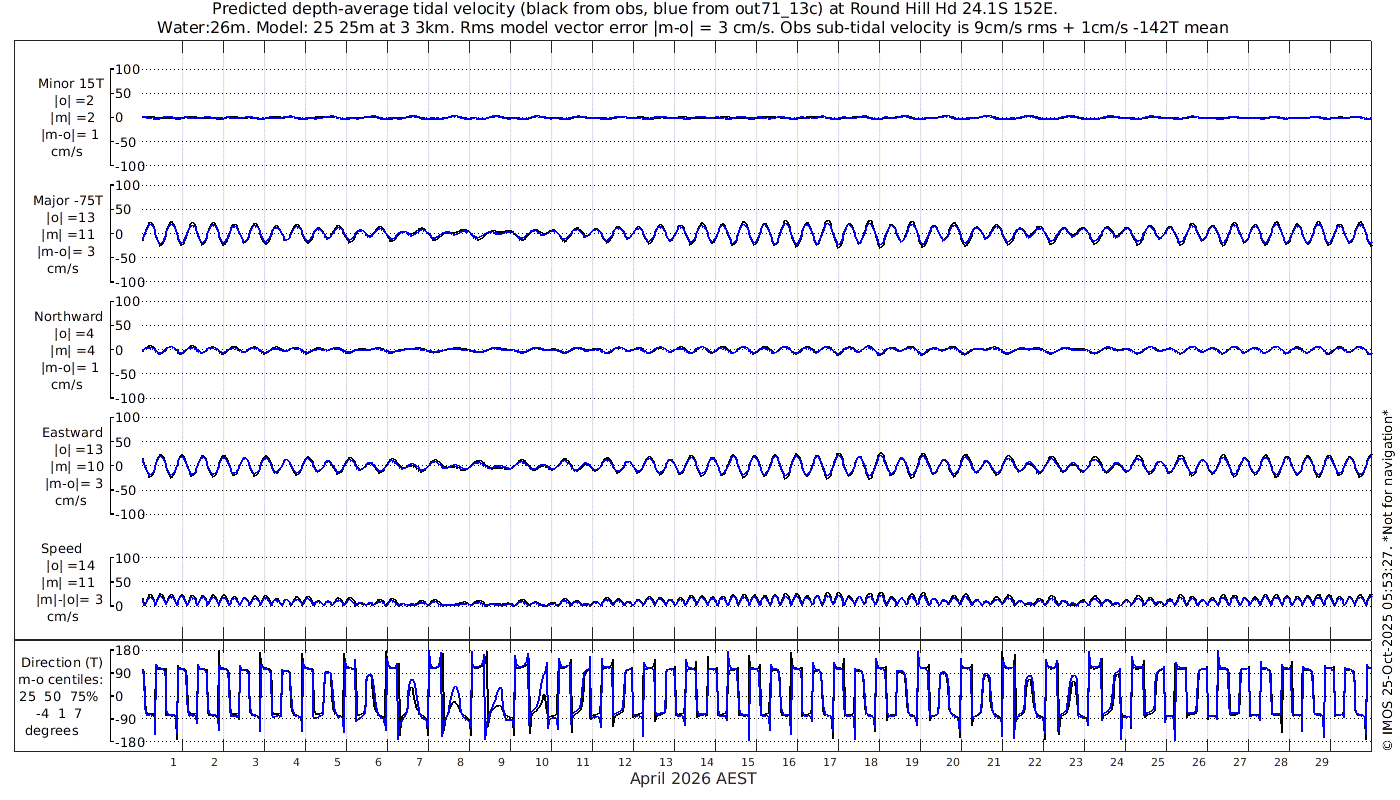Select "|m| =11" in the Major panel
The height and width of the screenshot is (800, 1400).
click(70, 234)
